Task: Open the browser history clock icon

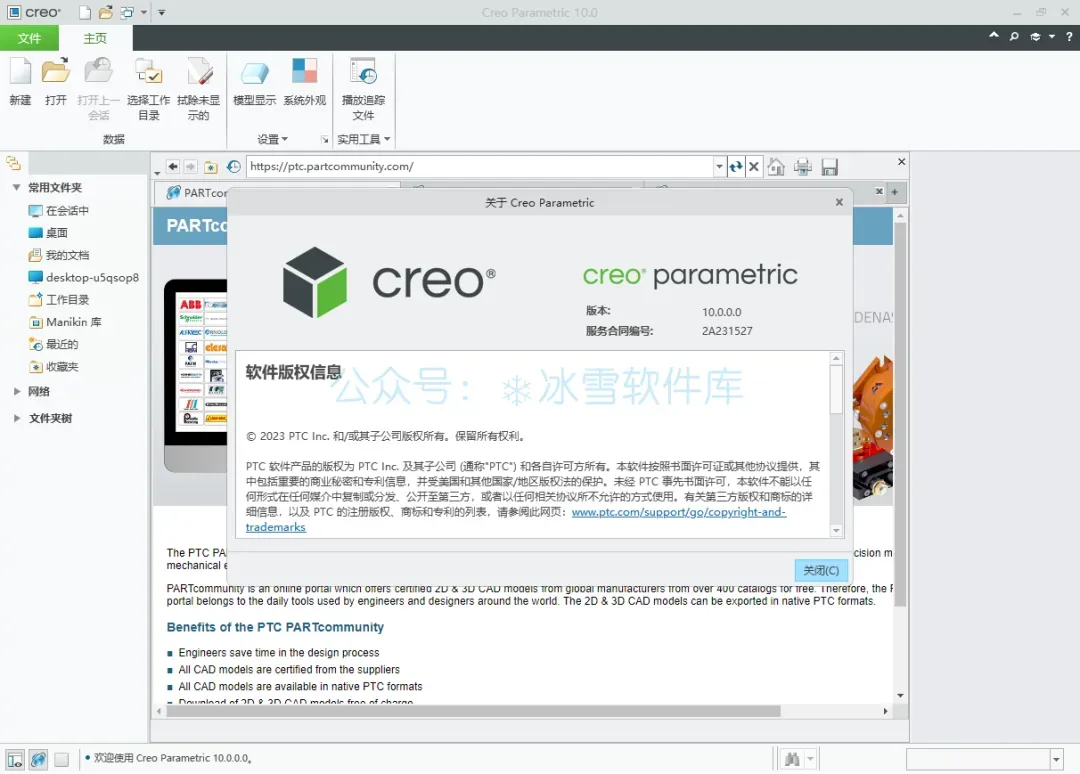Action: coord(233,167)
